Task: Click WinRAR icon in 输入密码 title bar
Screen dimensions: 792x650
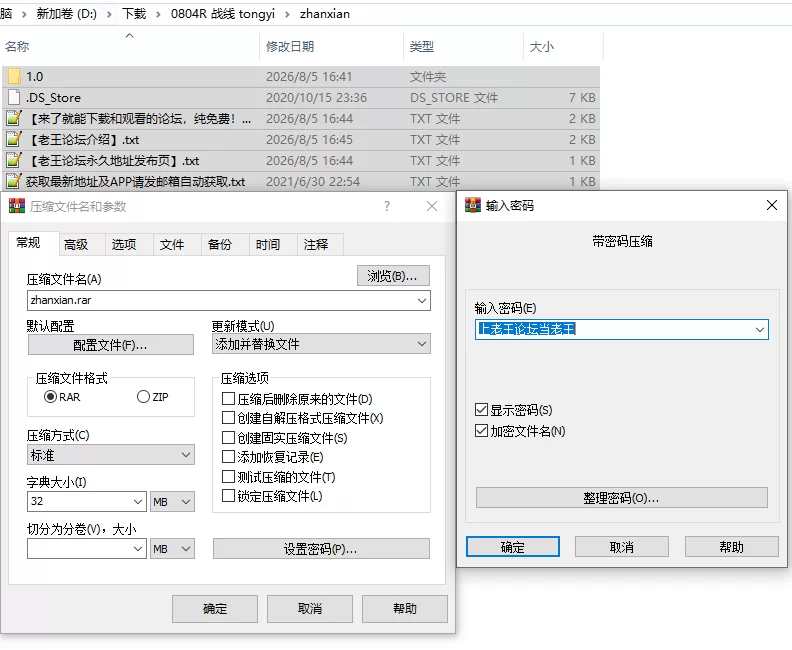Action: [473, 205]
